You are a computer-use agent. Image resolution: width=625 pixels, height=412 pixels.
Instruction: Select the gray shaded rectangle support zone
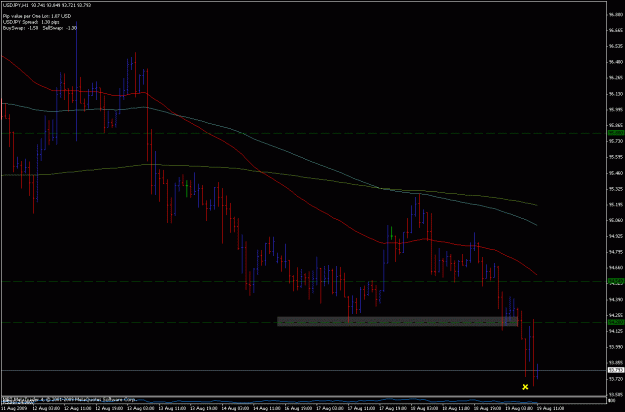397,322
